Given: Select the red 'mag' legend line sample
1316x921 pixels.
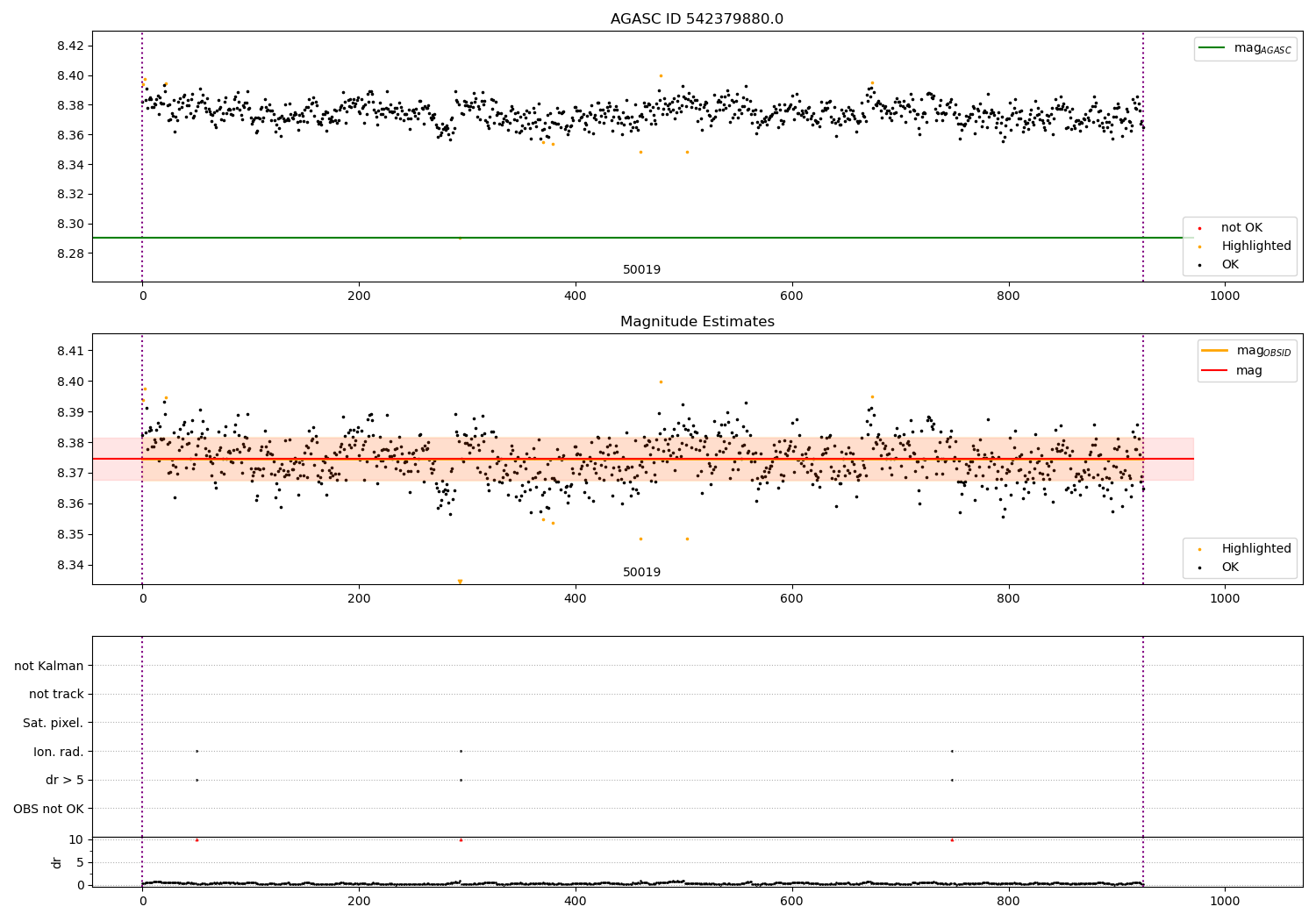Looking at the screenshot, I should [1215, 370].
